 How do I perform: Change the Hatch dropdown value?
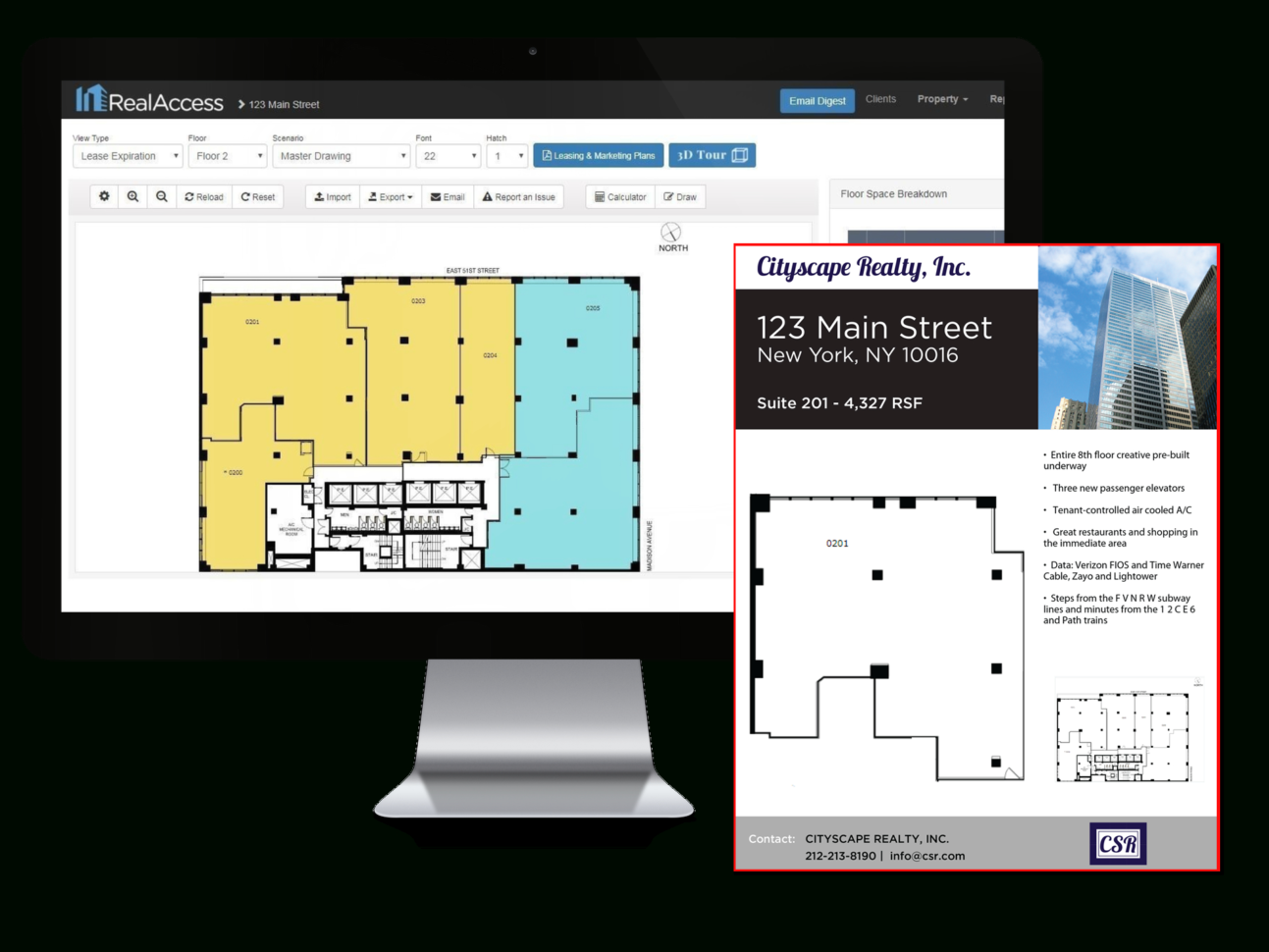click(506, 156)
